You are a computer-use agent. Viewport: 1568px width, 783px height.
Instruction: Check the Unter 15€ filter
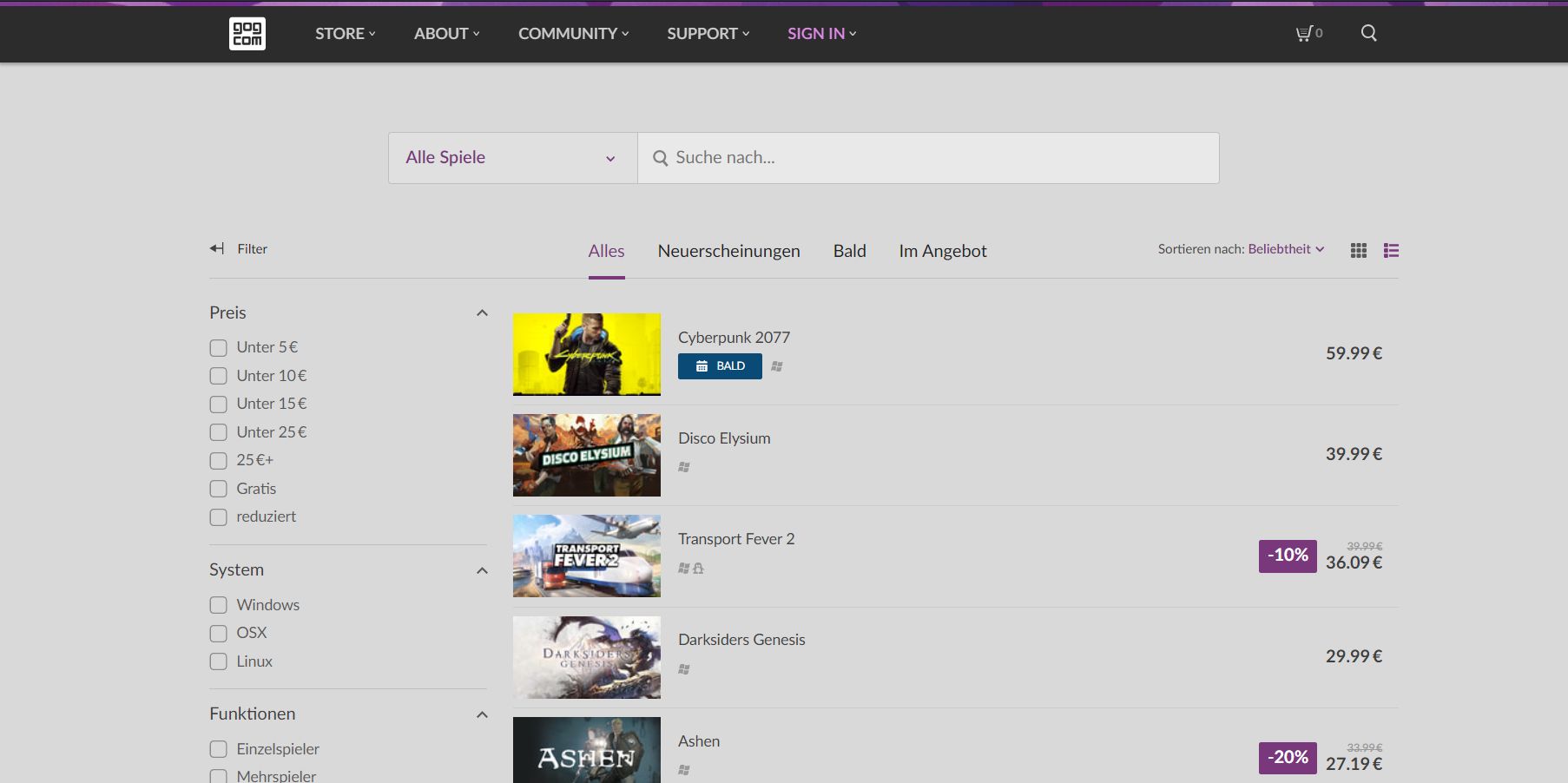[x=218, y=405]
